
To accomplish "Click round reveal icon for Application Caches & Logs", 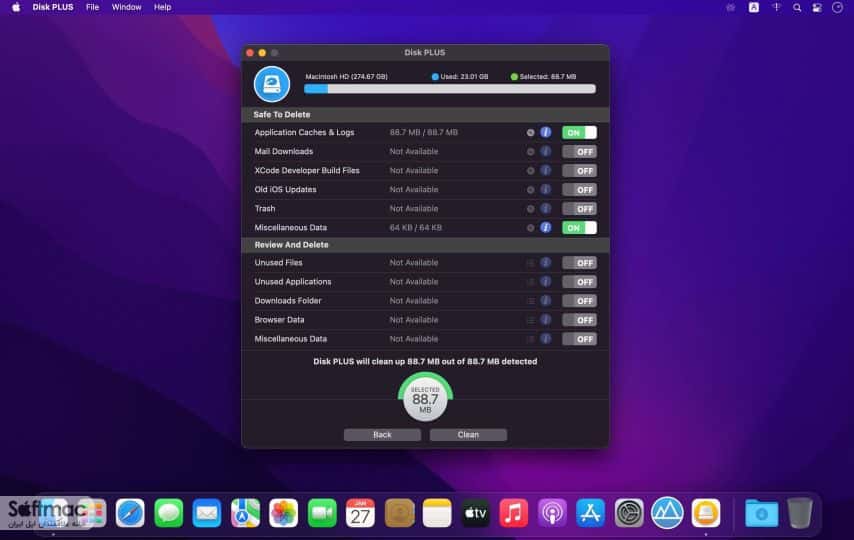I will coord(530,132).
